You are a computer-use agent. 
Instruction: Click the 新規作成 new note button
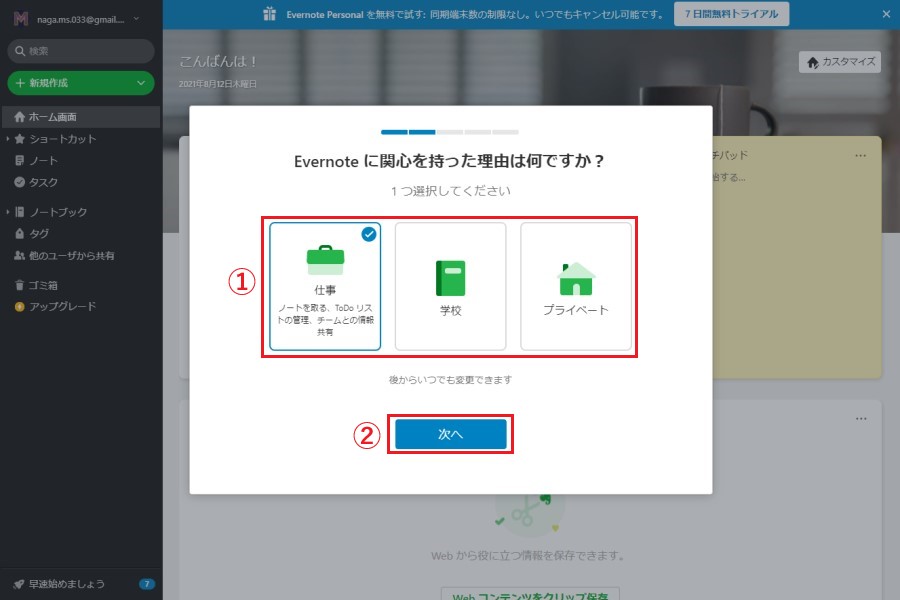(81, 83)
